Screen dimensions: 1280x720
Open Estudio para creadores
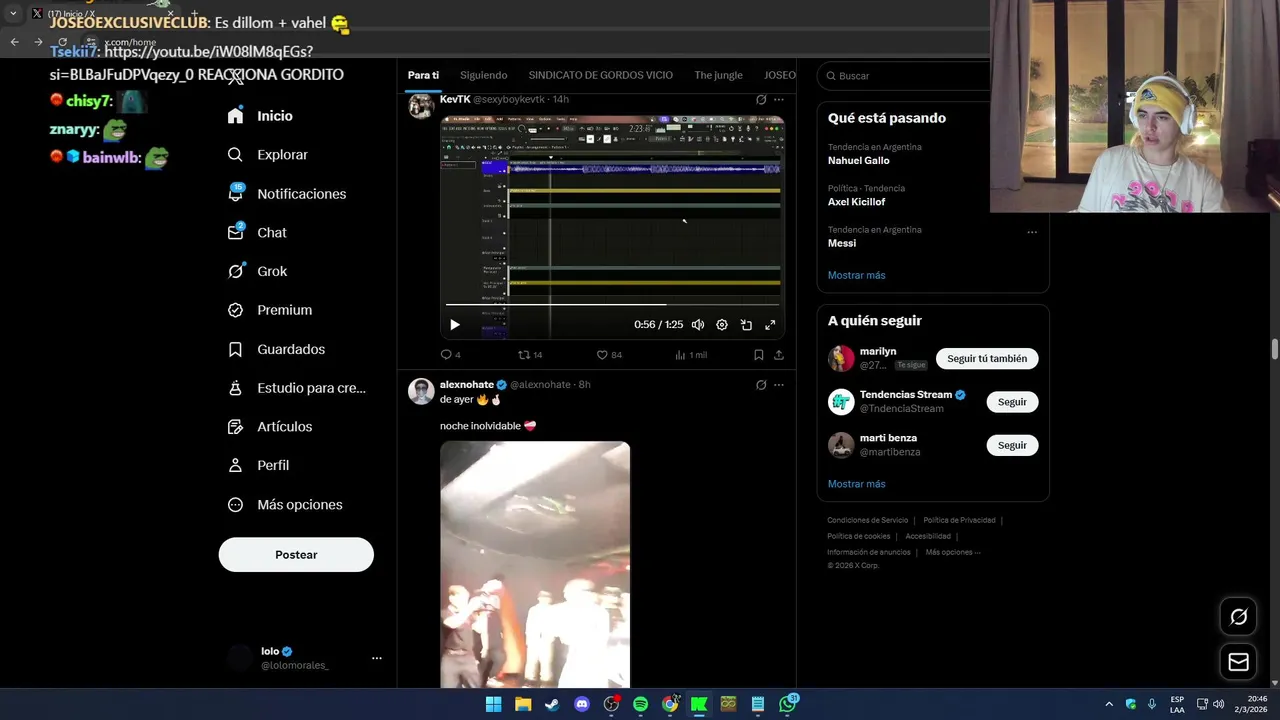click(297, 388)
